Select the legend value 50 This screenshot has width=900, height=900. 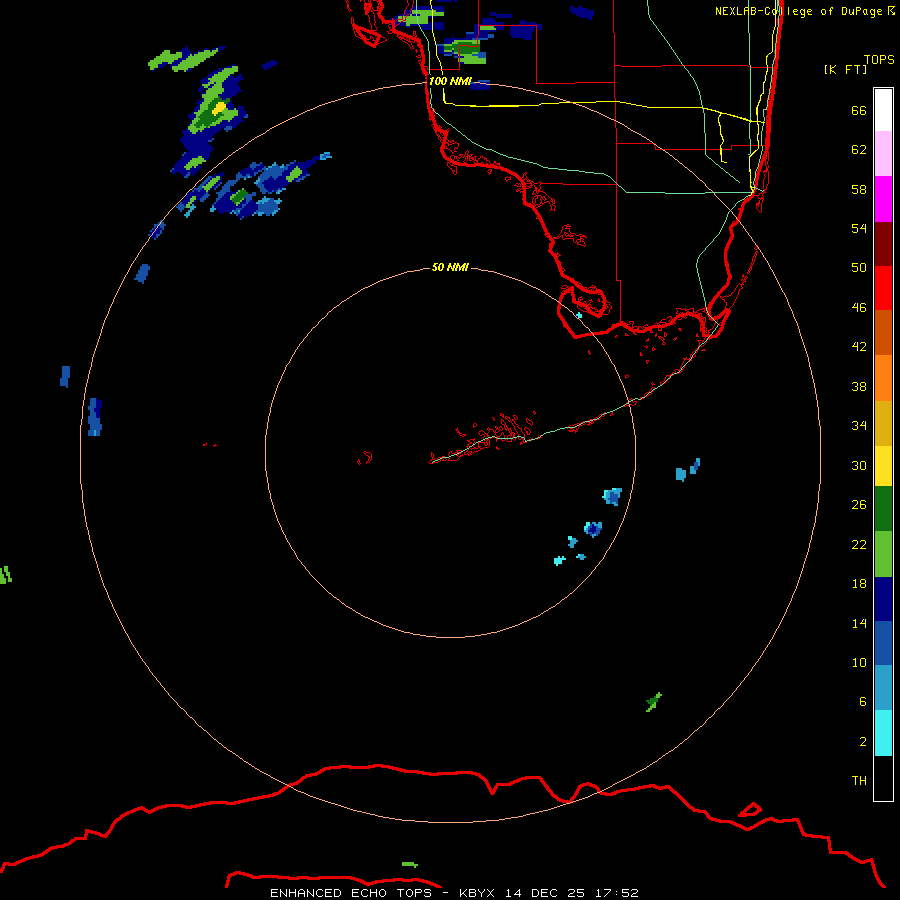pyautogui.click(x=859, y=268)
